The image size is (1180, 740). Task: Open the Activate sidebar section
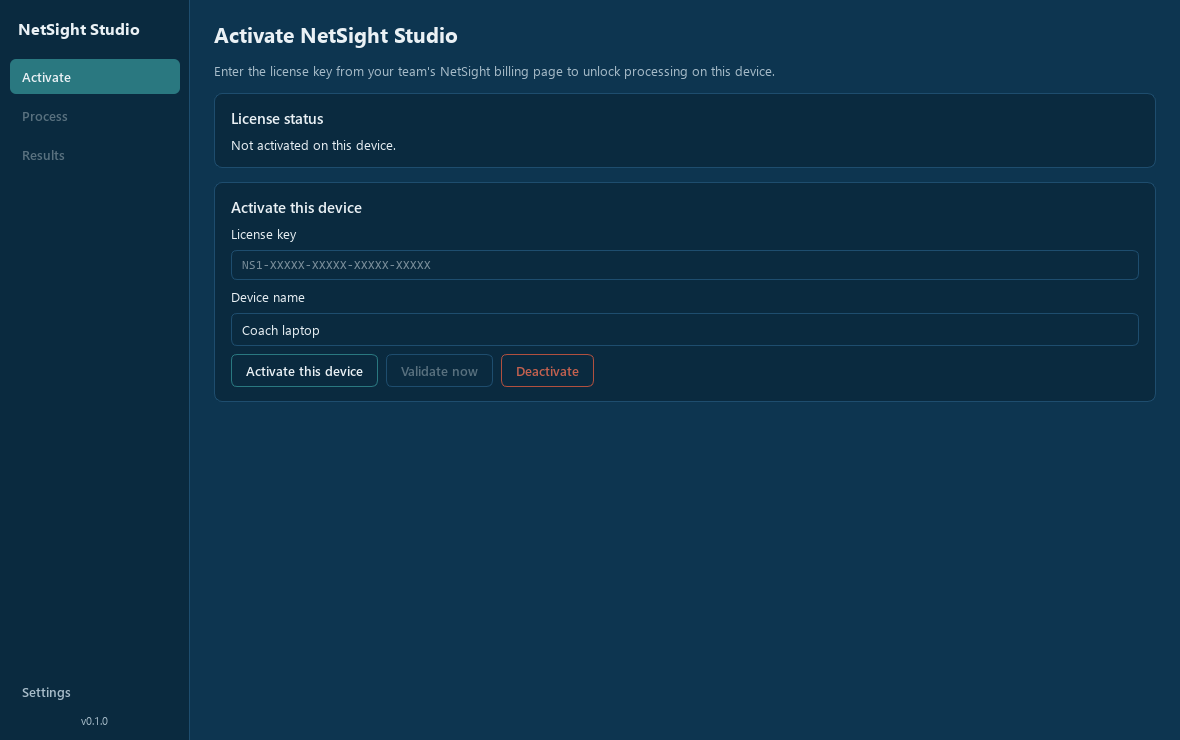tap(95, 77)
